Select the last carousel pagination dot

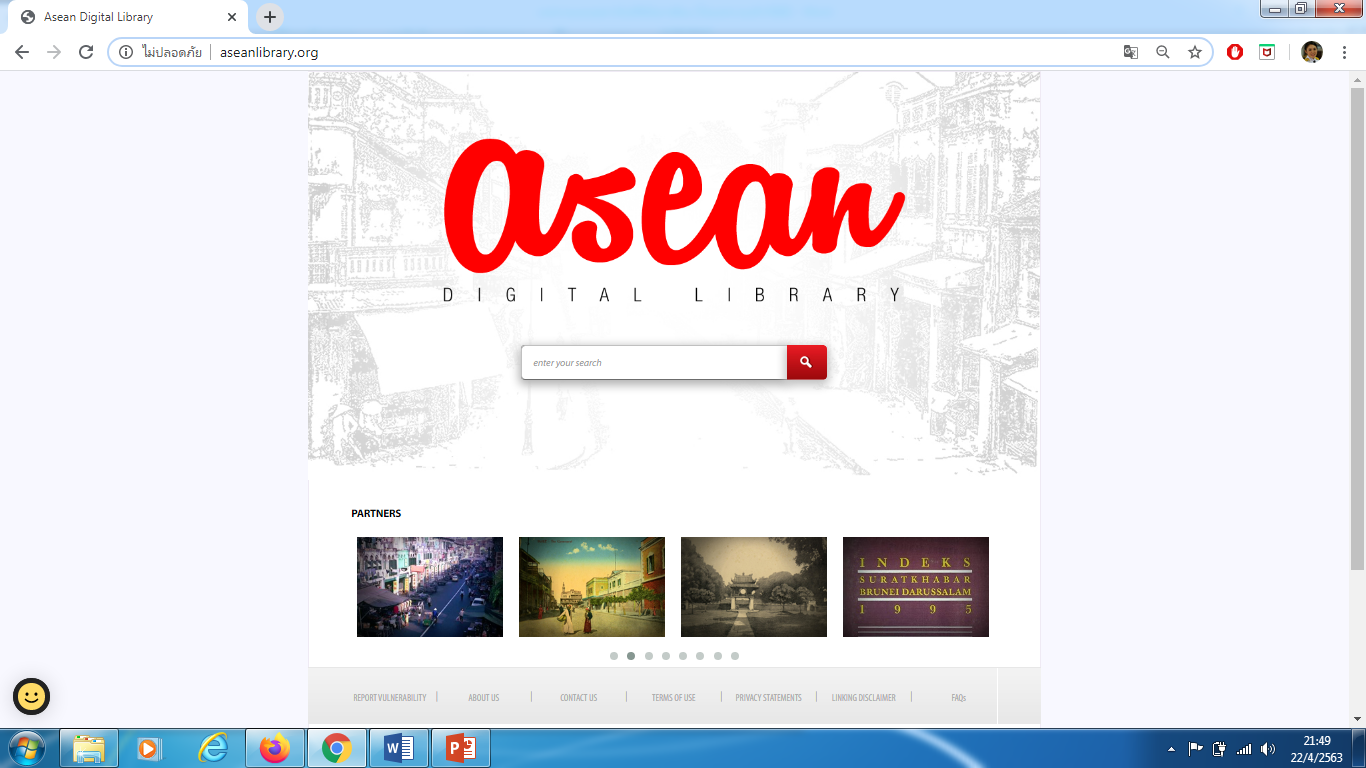pyautogui.click(x=735, y=656)
